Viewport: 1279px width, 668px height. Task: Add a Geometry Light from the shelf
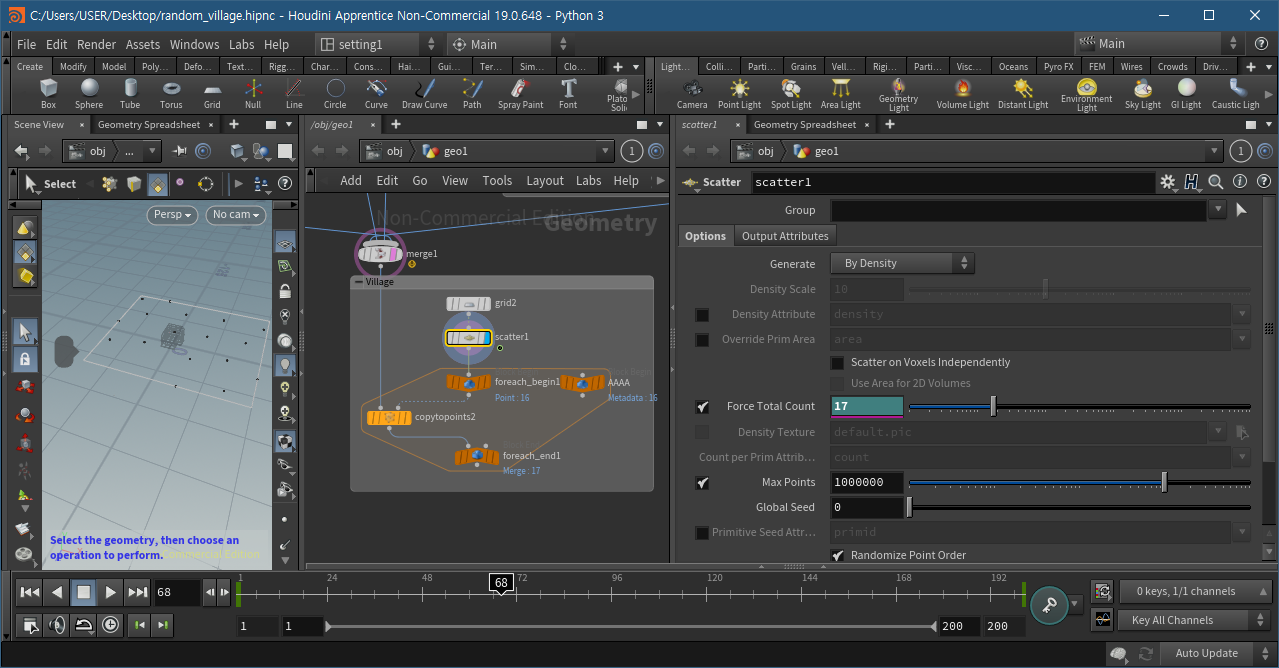(x=898, y=95)
